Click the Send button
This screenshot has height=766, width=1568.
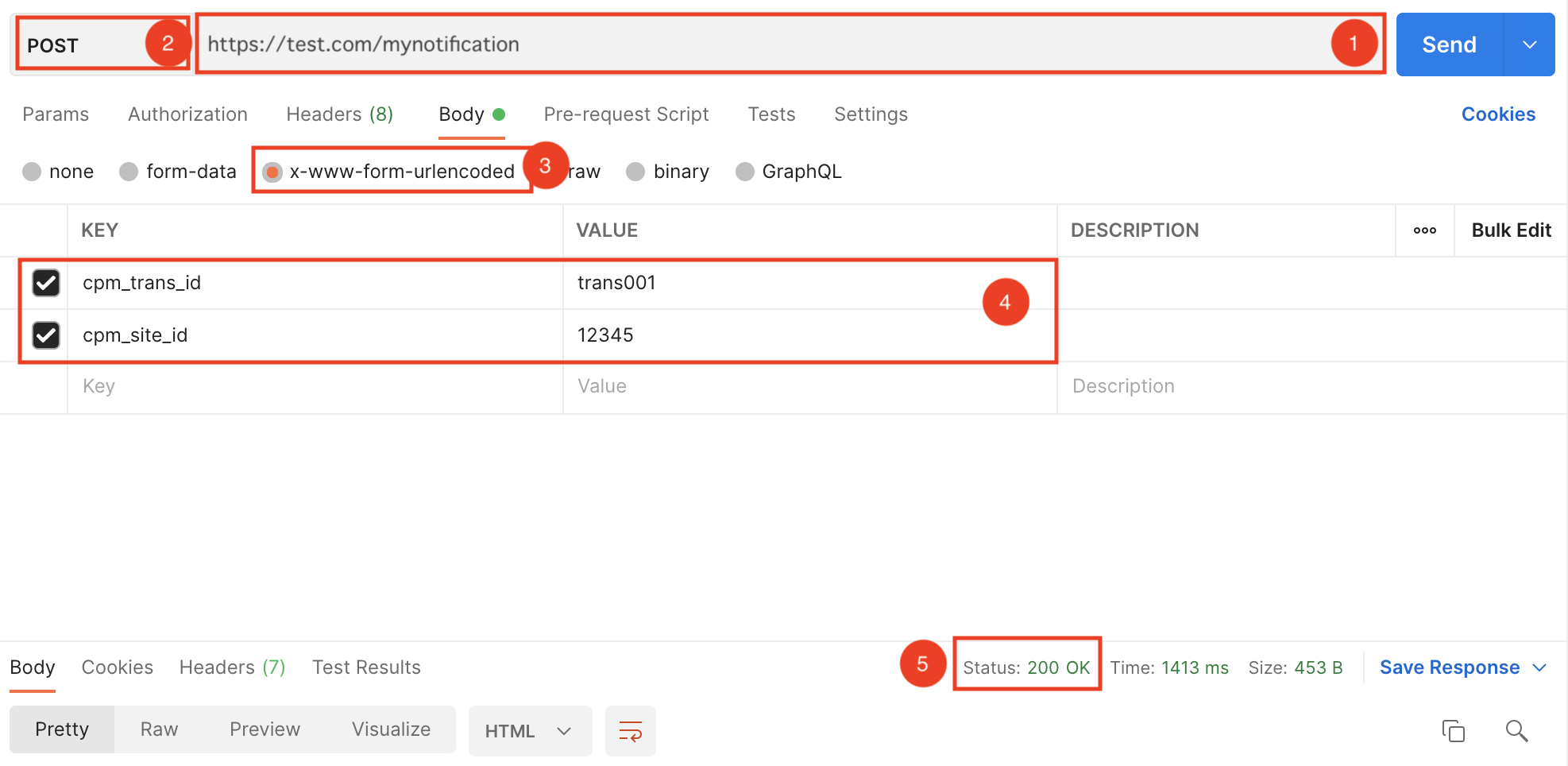(x=1450, y=44)
